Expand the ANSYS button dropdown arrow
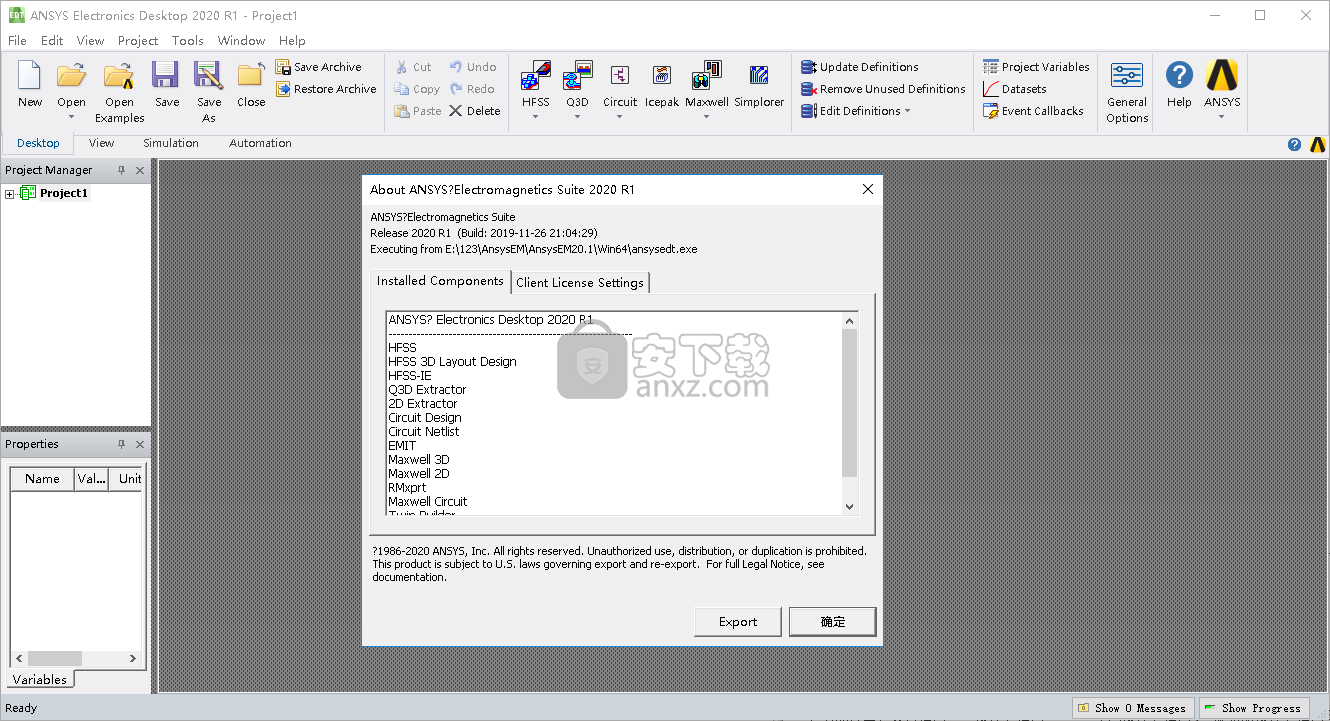 pos(1222,117)
